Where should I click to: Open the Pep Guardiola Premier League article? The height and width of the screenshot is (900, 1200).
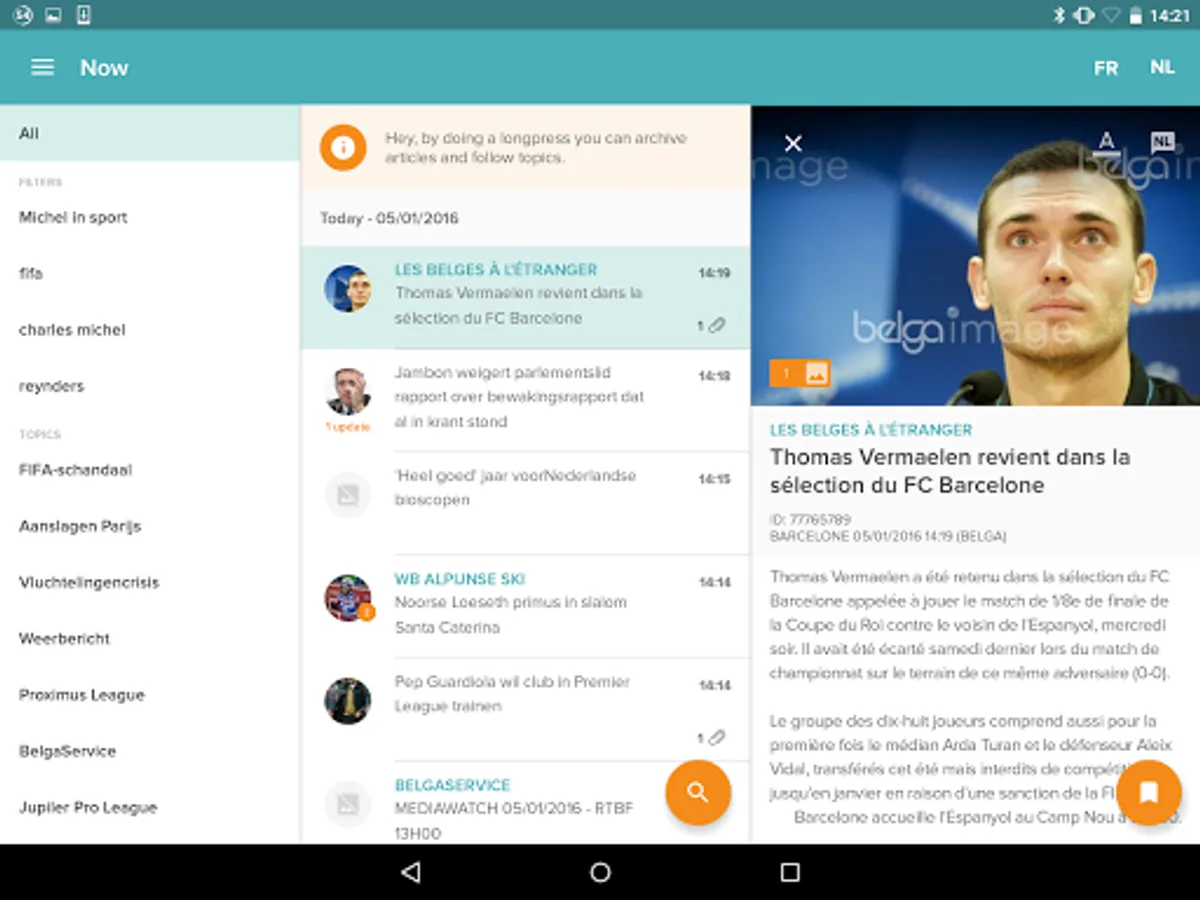525,709
